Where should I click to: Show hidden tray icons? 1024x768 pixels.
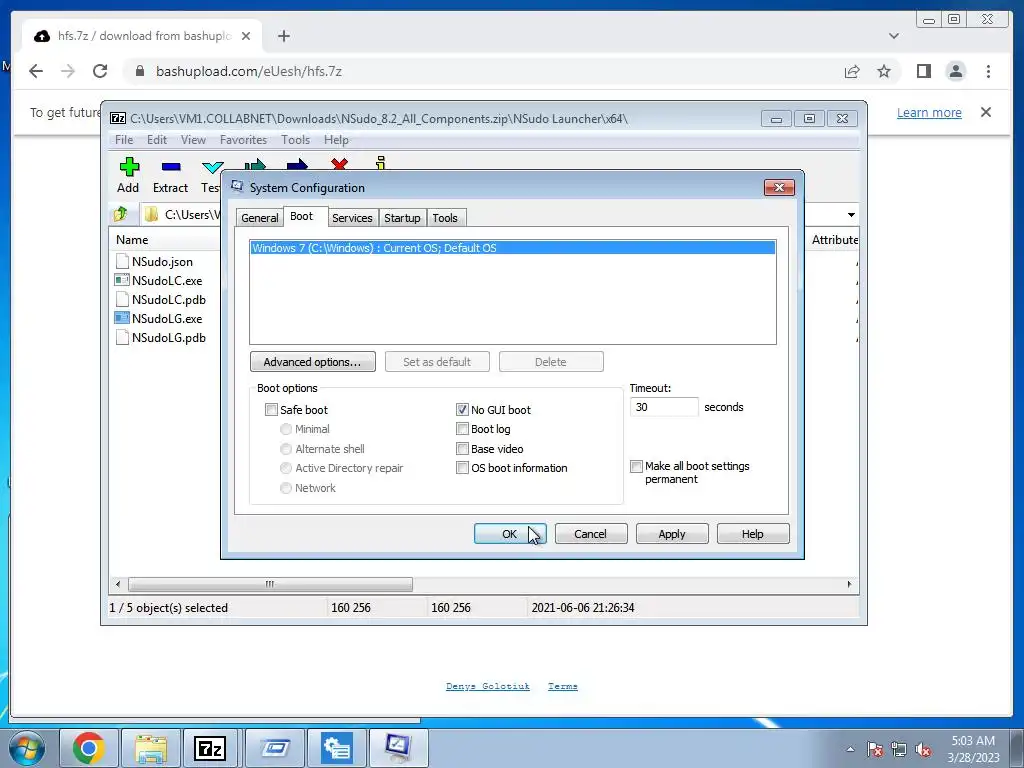850,749
